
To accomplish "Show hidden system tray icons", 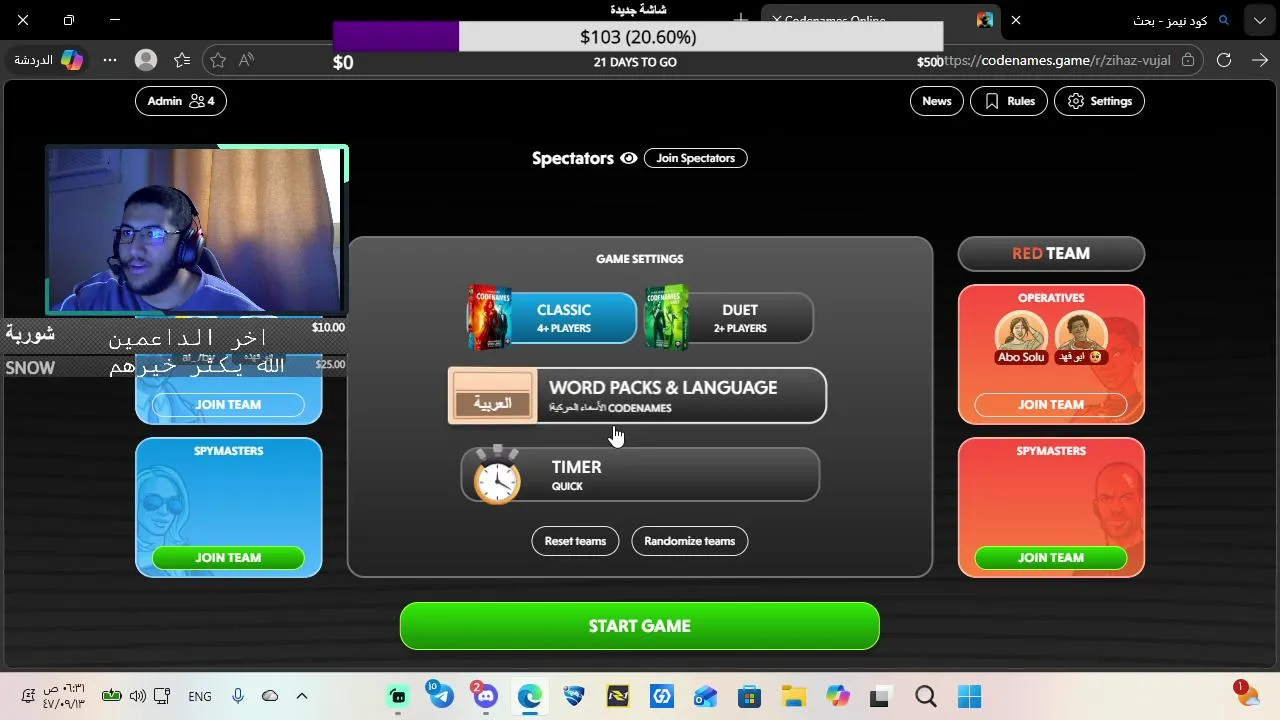I will click(x=302, y=696).
